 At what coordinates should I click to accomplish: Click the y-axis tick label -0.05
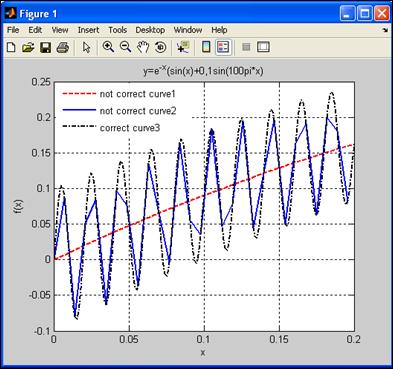40,295
